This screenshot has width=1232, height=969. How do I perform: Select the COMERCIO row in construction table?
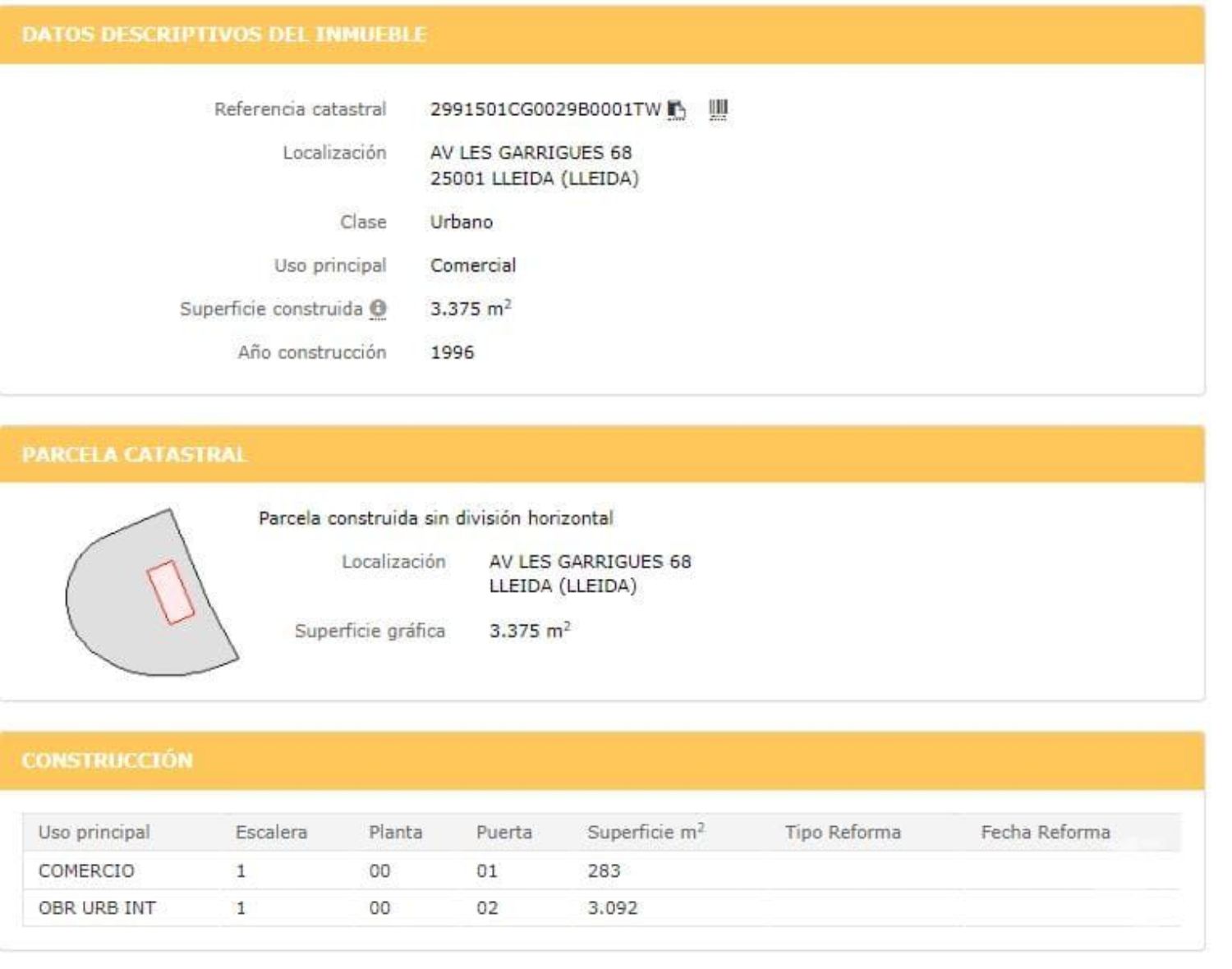86,870
